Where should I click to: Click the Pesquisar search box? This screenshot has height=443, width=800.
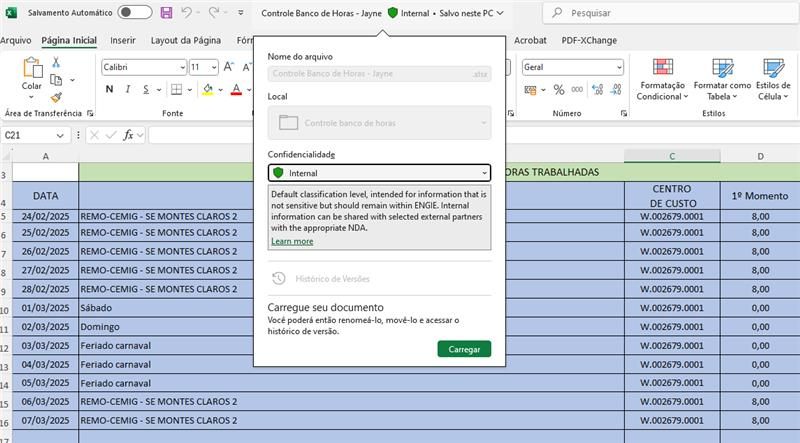click(x=671, y=13)
